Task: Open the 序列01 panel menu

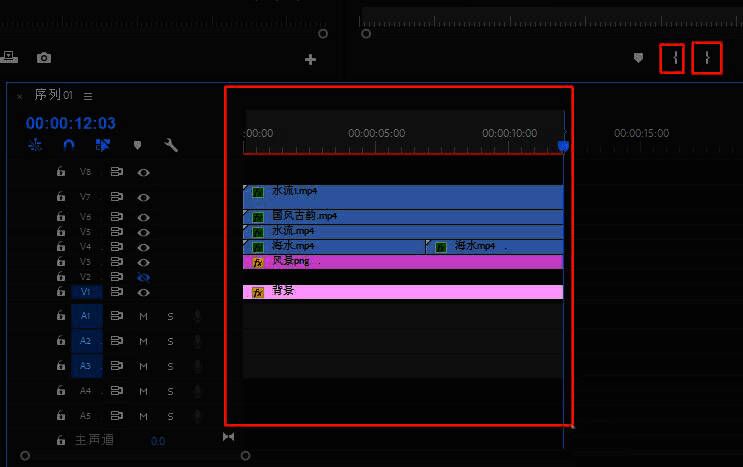Action: click(88, 96)
